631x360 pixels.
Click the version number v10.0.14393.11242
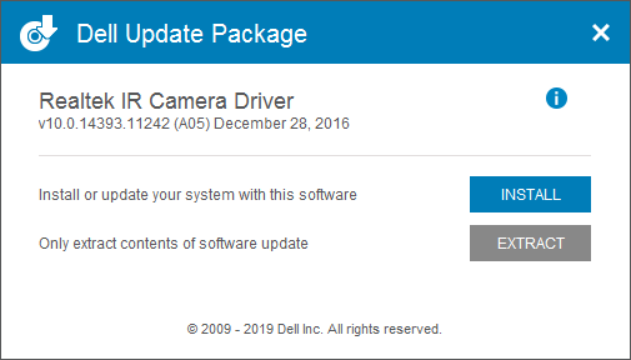[104, 123]
